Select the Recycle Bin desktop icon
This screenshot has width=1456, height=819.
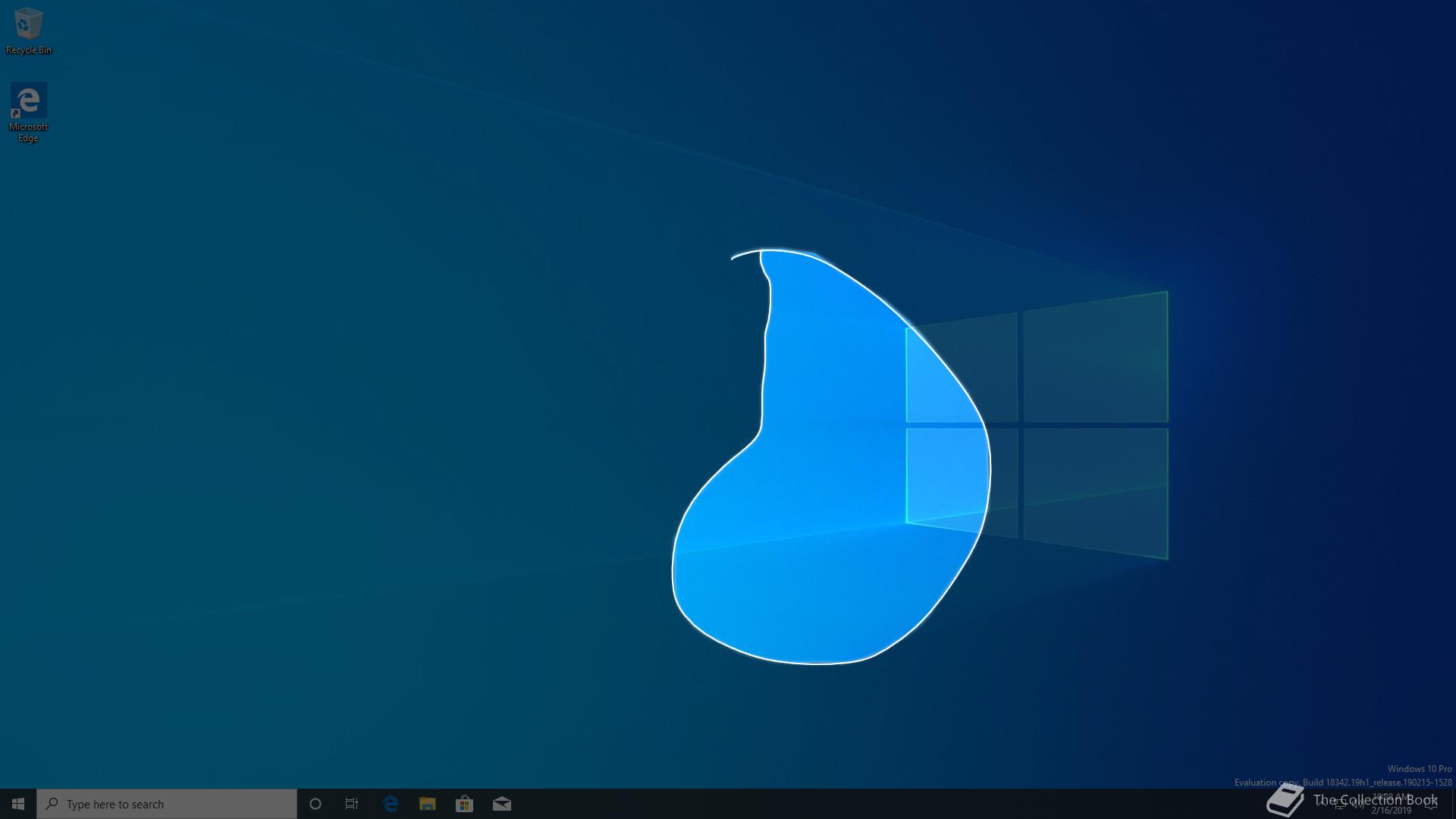click(29, 31)
